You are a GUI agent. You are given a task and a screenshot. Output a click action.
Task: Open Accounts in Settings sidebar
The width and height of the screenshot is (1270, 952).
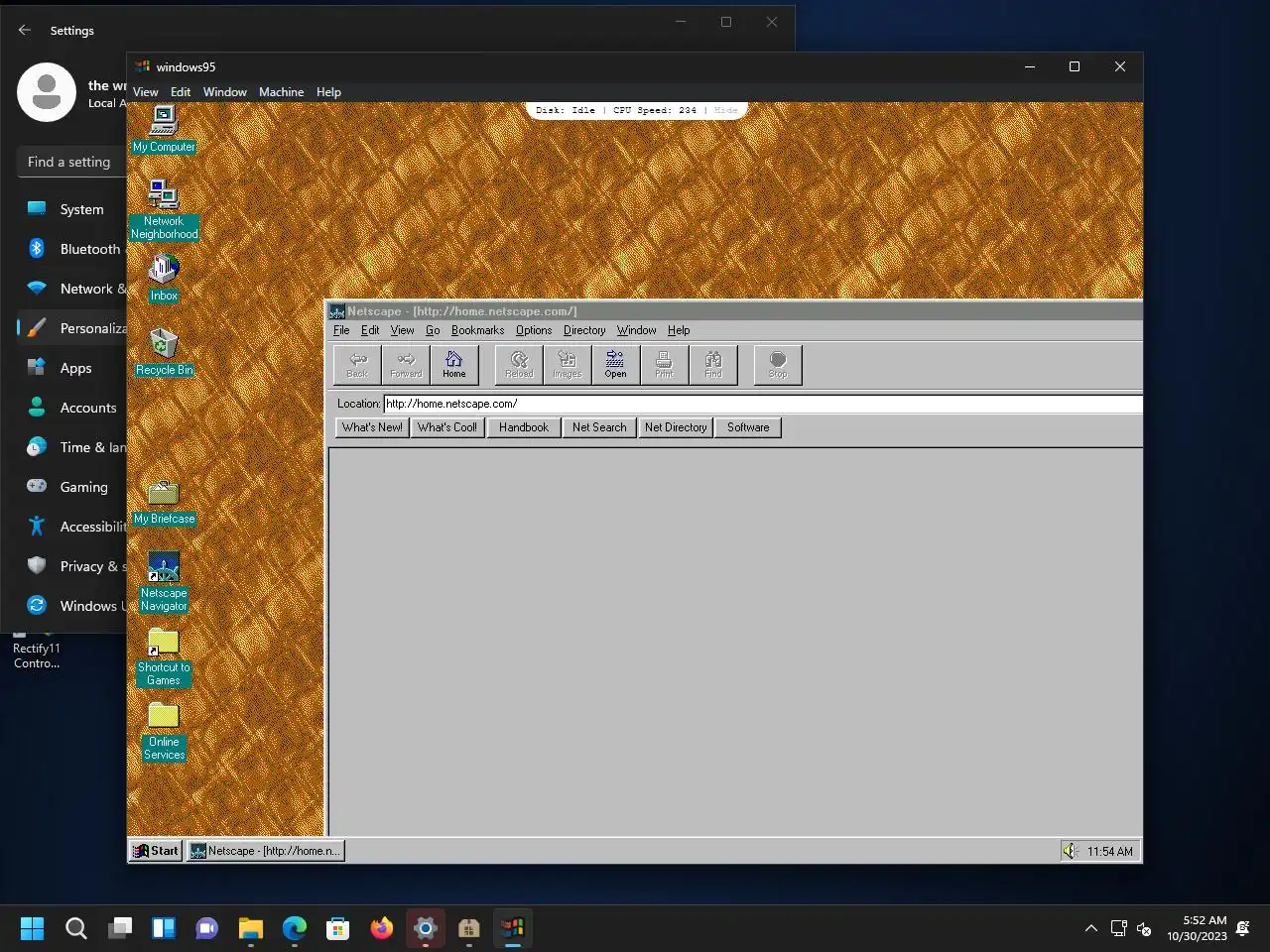coord(71,408)
